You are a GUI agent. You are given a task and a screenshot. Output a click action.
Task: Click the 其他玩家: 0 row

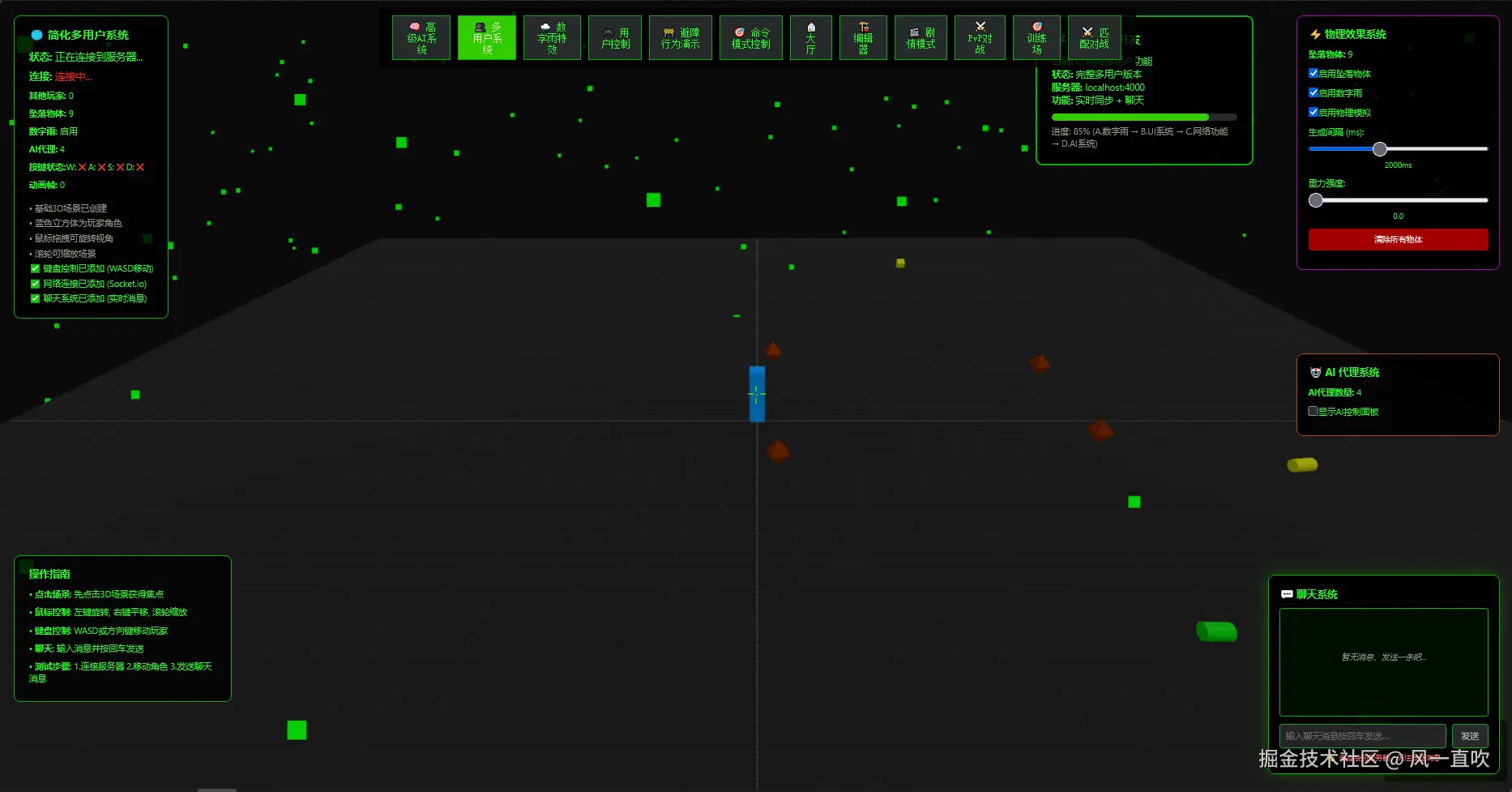tap(51, 96)
